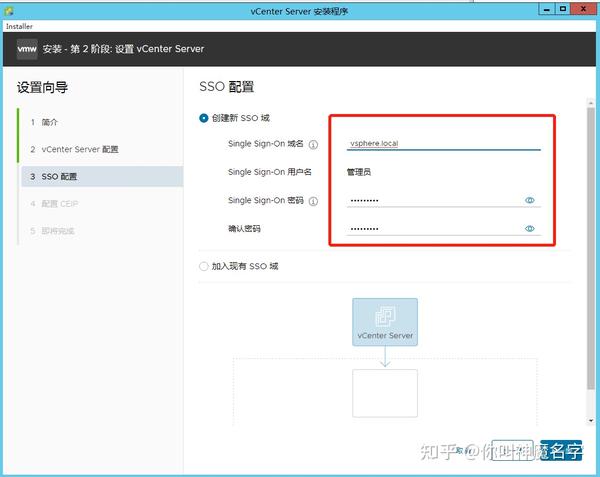The height and width of the screenshot is (477, 600).
Task: Select step 3 SSO 配置
Action: [x=101, y=176]
